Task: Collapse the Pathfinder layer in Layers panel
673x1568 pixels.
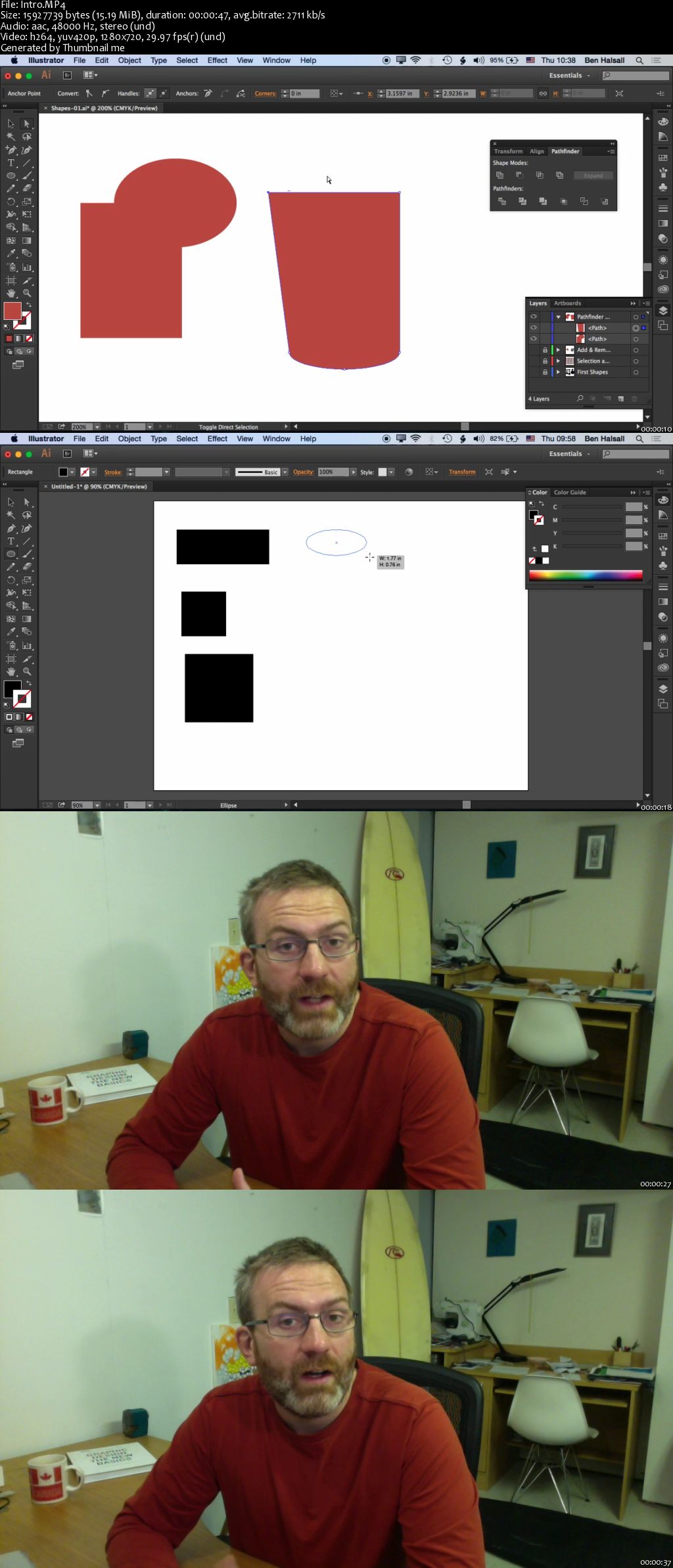Action: (x=559, y=317)
